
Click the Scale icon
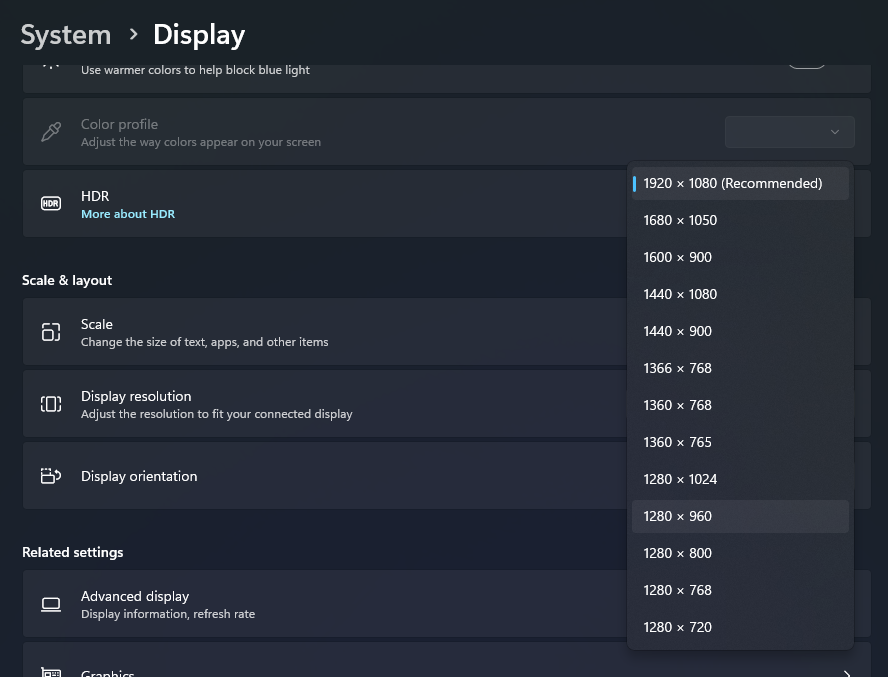coord(51,332)
